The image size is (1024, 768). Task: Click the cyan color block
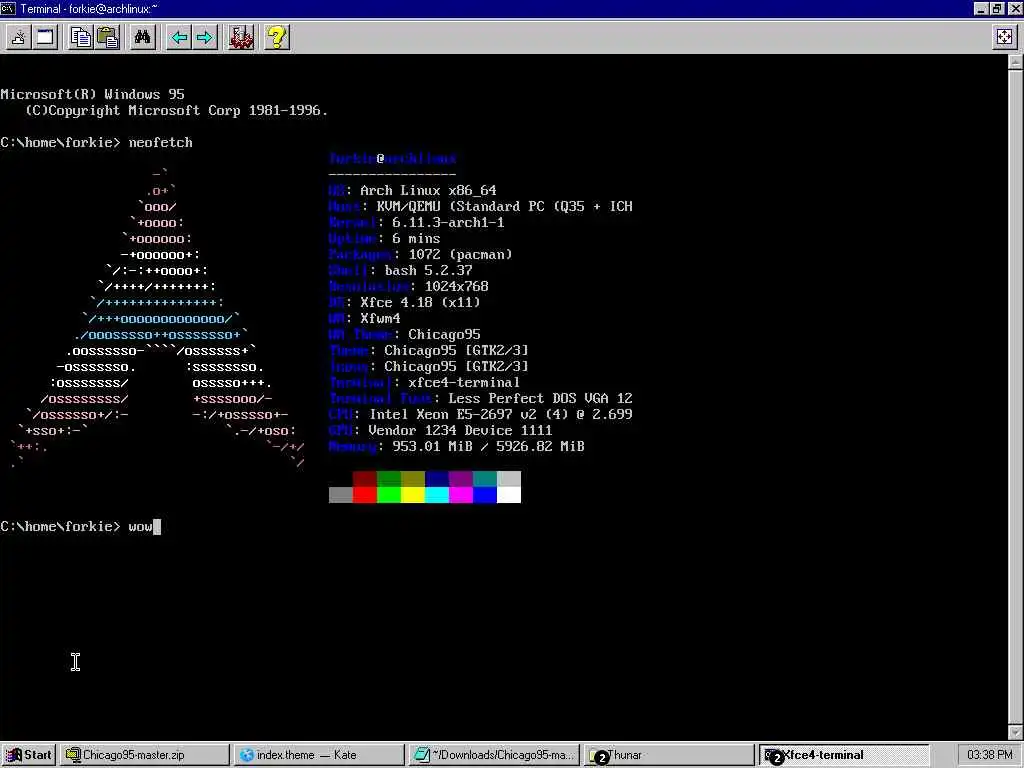pyautogui.click(x=437, y=495)
